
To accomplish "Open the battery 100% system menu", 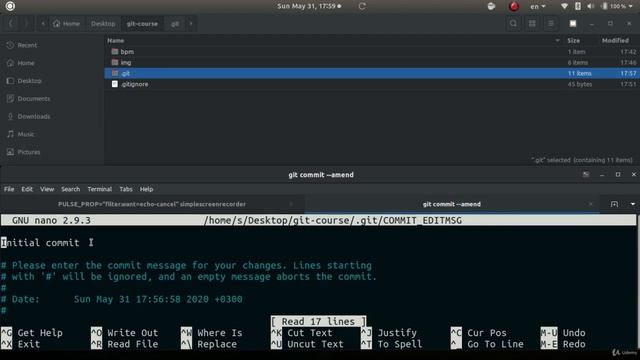I will tap(617, 6).
